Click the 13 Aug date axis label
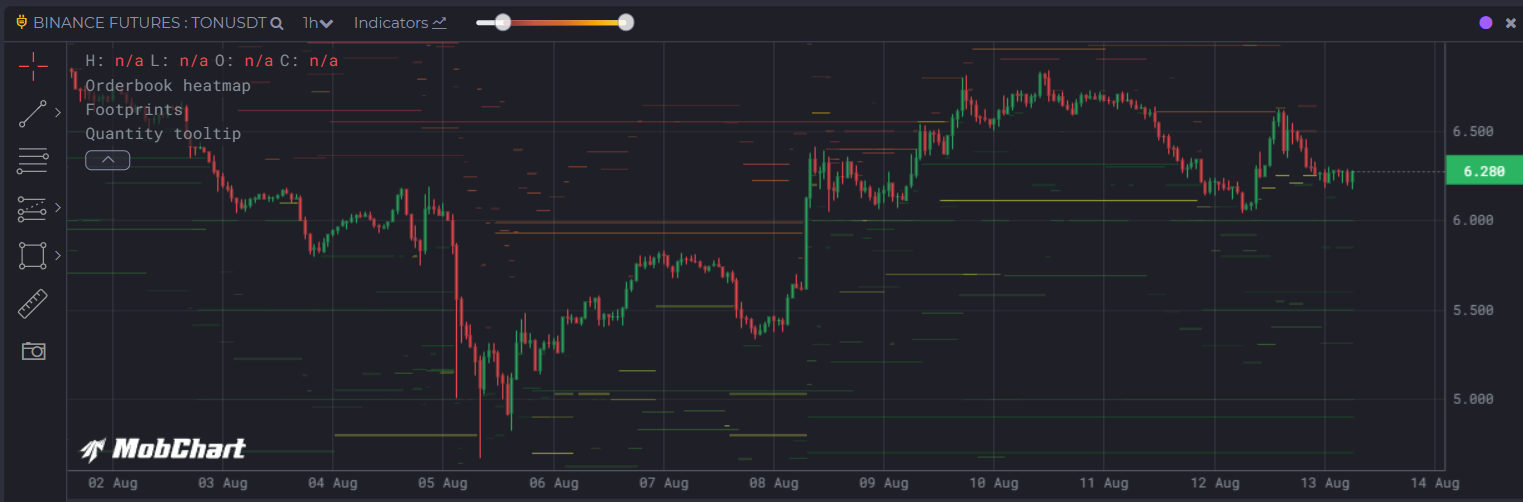This screenshot has height=502, width=1523. click(1323, 483)
